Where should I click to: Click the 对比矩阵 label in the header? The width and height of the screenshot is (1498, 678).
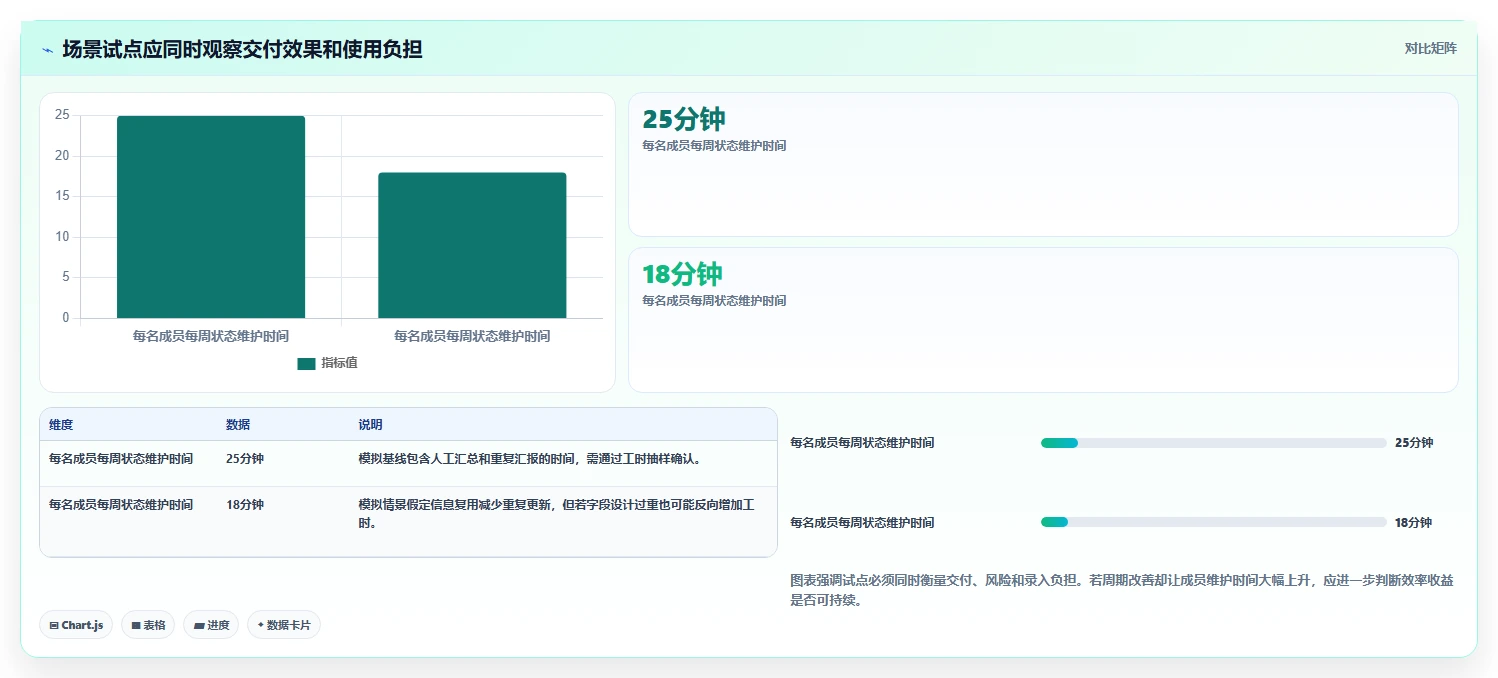point(1431,49)
